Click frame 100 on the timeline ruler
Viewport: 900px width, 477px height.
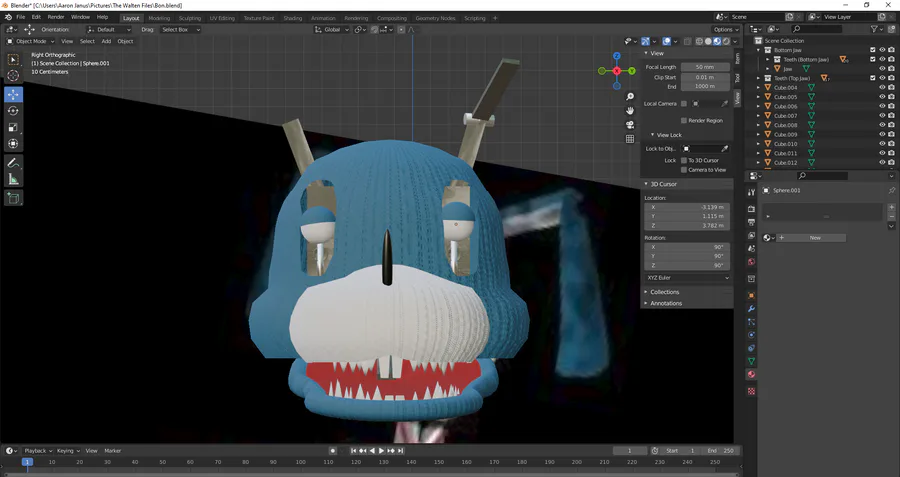point(300,462)
